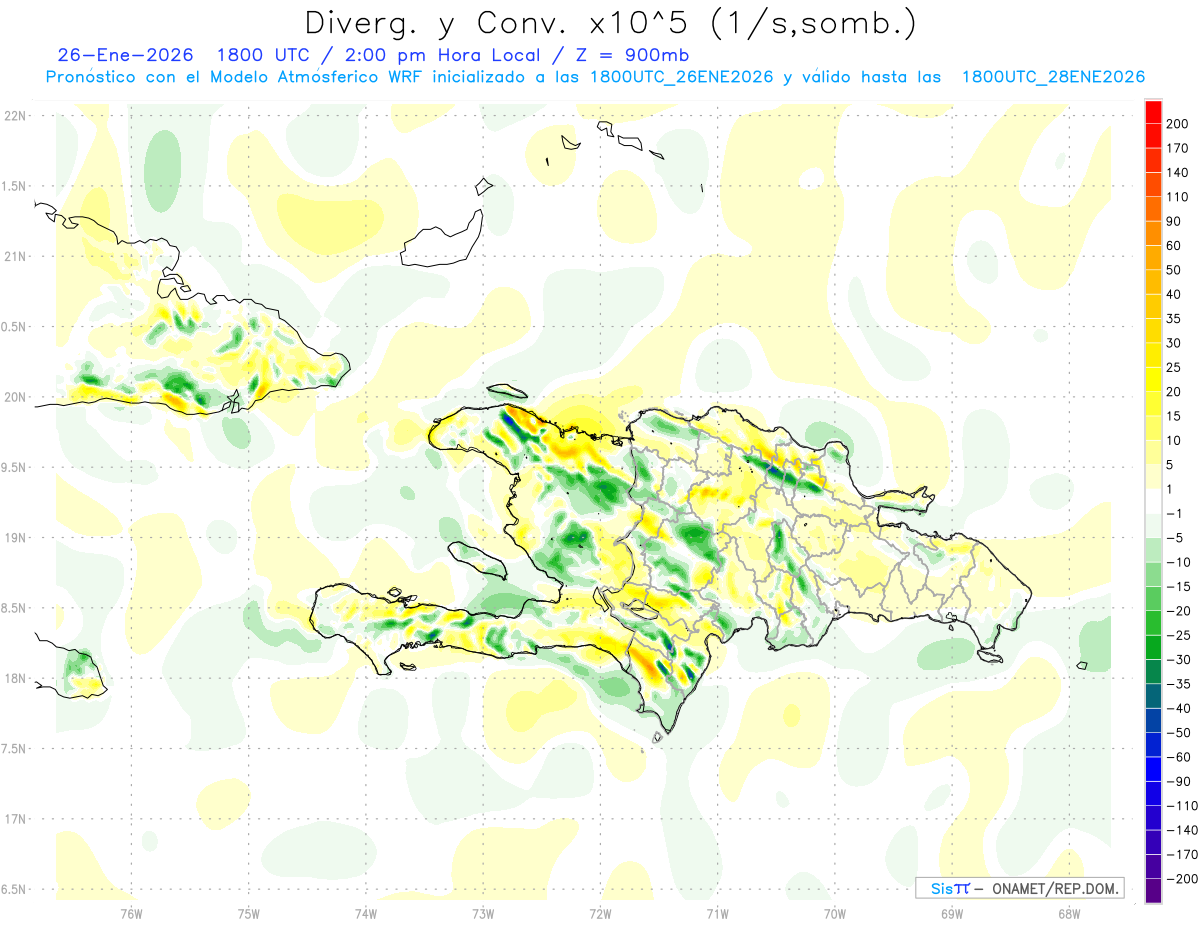Click the date text '26-Ene-2026'
The width and height of the screenshot is (1200, 927).
[124, 55]
